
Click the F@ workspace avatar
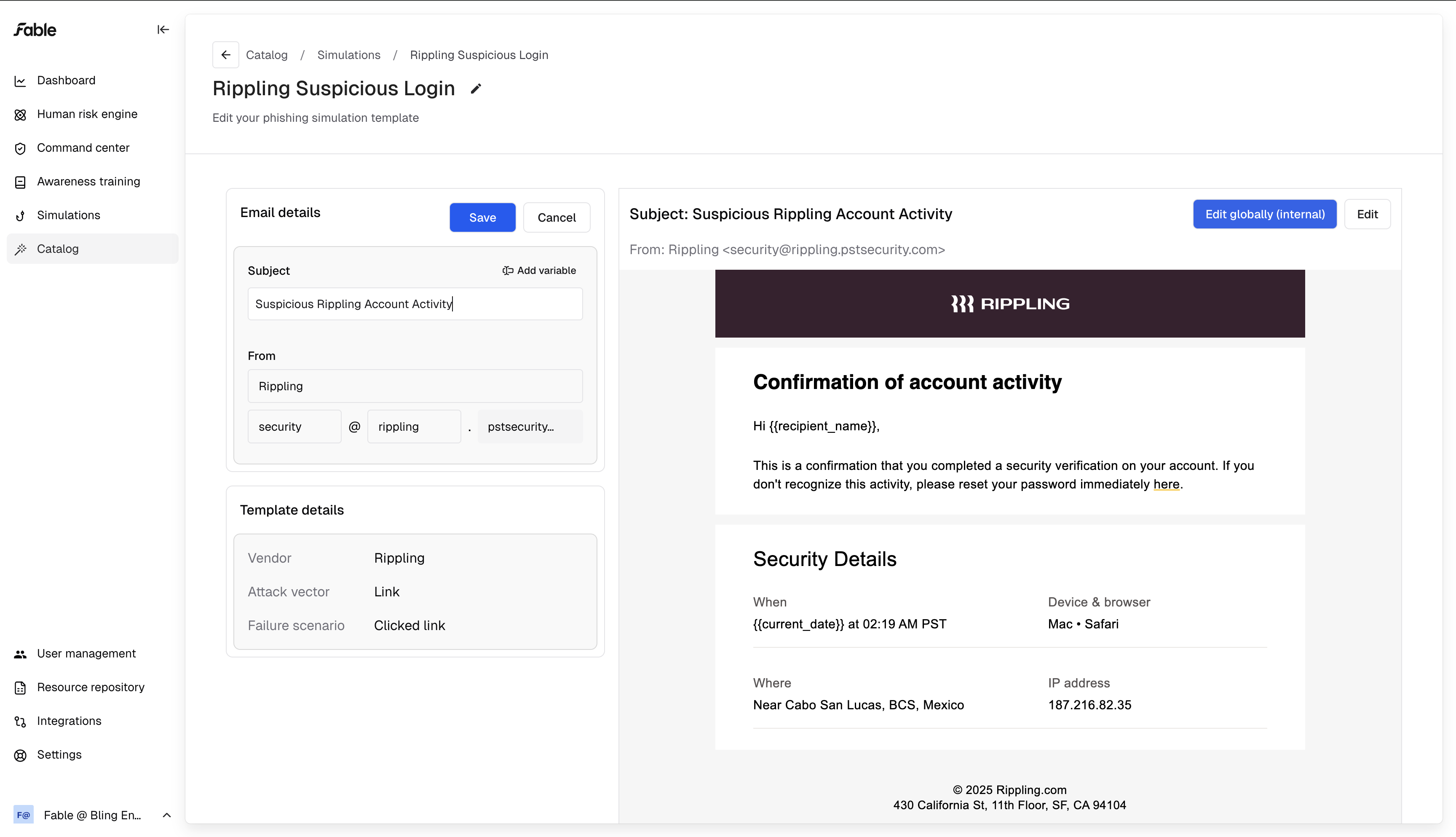(24, 815)
